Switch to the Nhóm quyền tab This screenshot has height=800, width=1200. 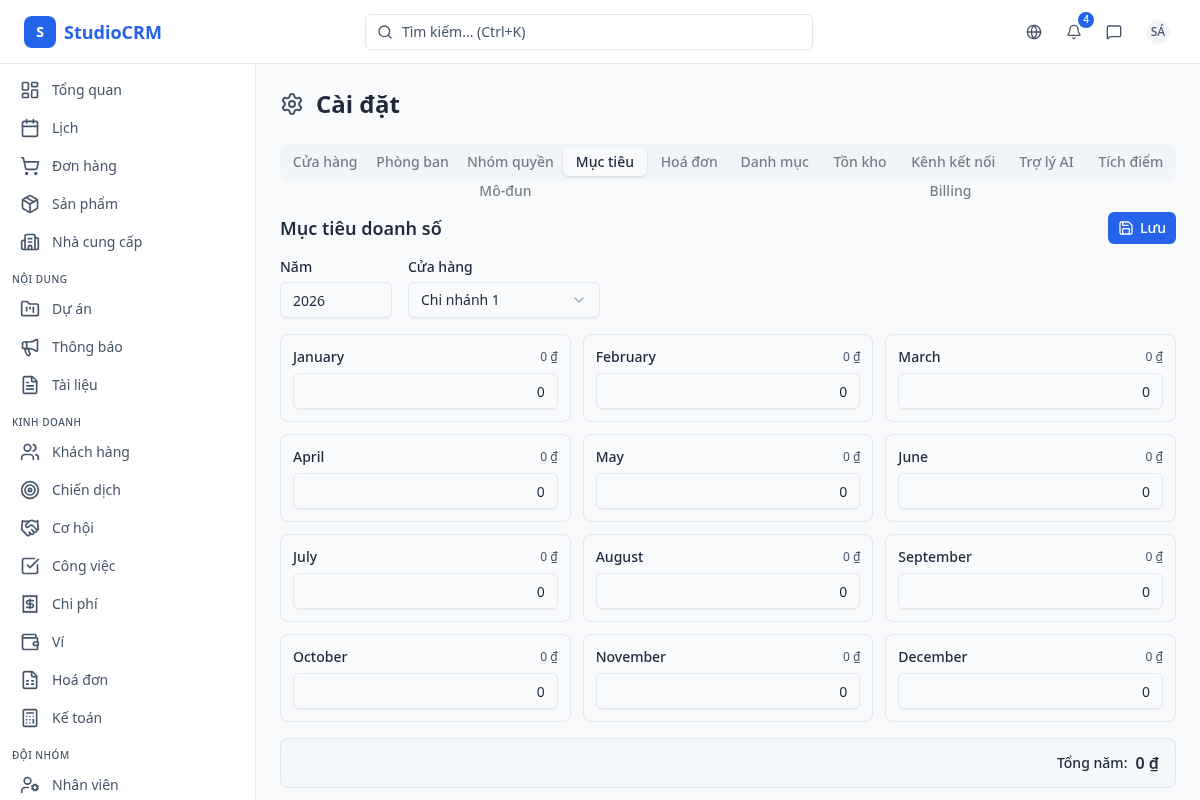tap(510, 162)
